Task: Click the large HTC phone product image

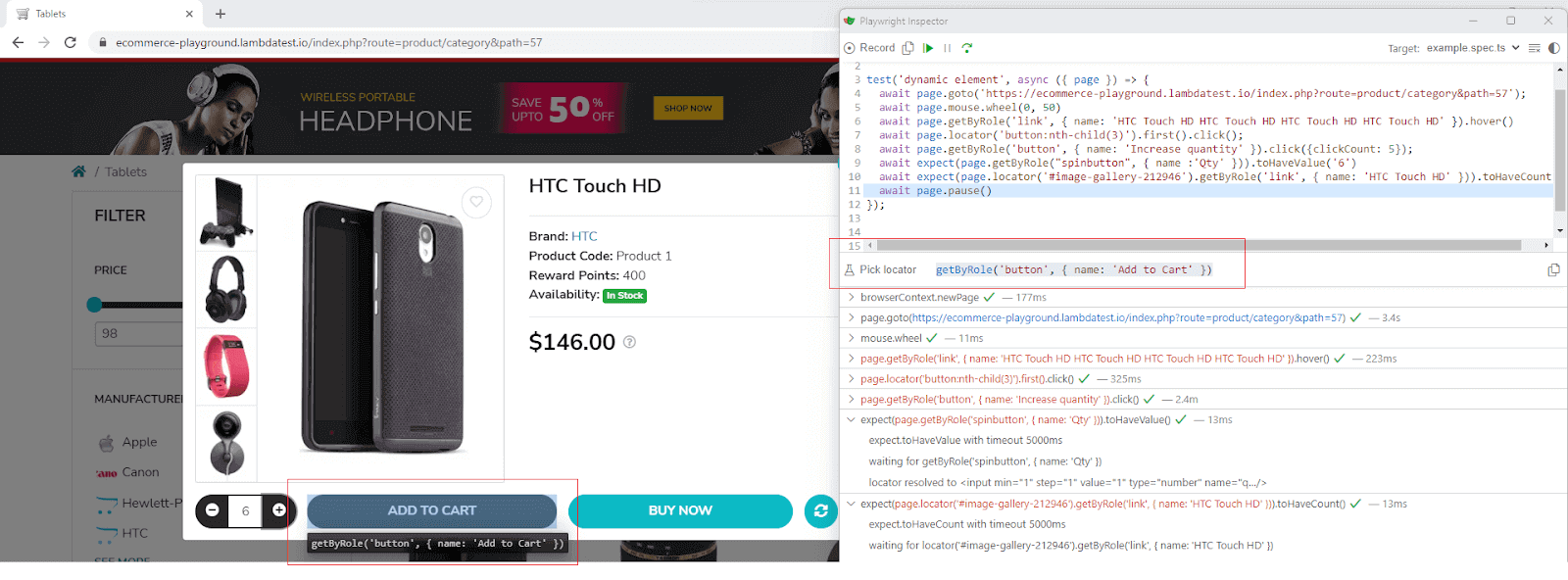Action: coord(381,327)
